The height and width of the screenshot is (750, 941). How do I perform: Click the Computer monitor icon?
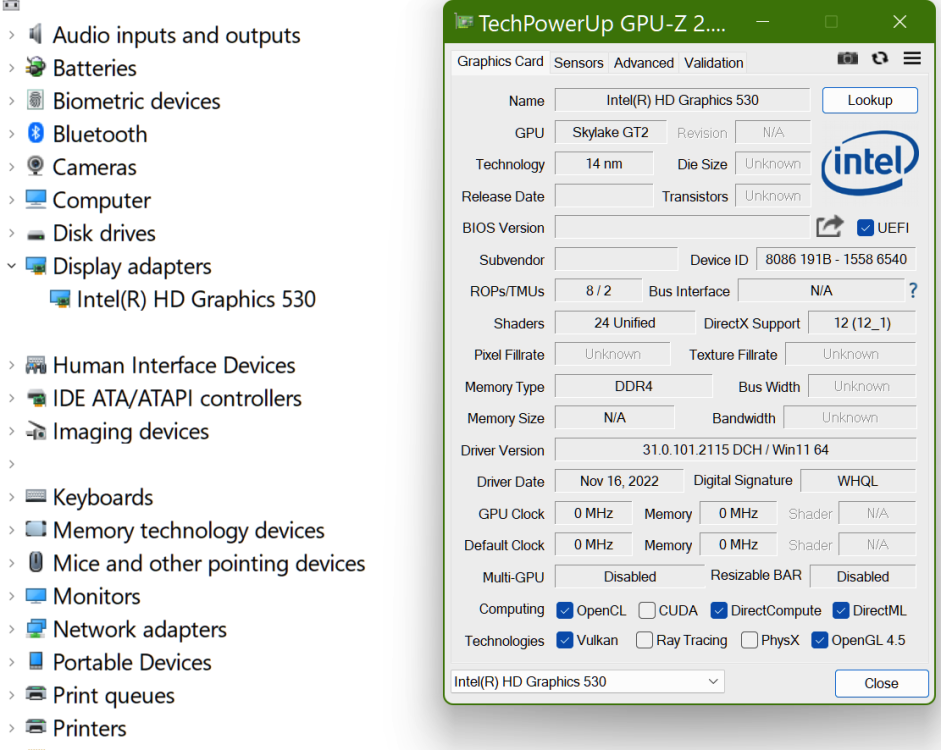[36, 199]
